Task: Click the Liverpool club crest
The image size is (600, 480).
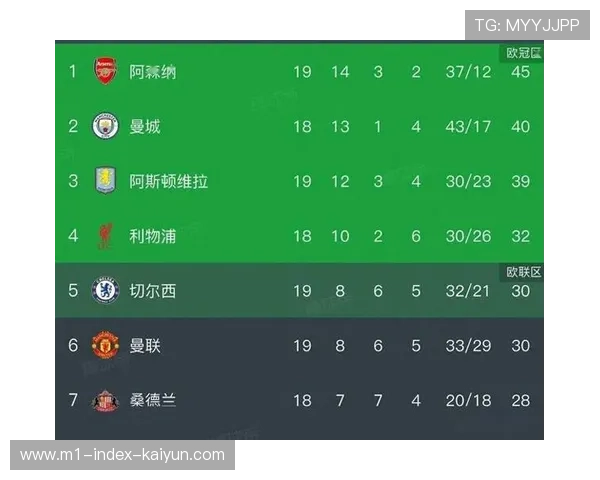Action: click(x=105, y=236)
